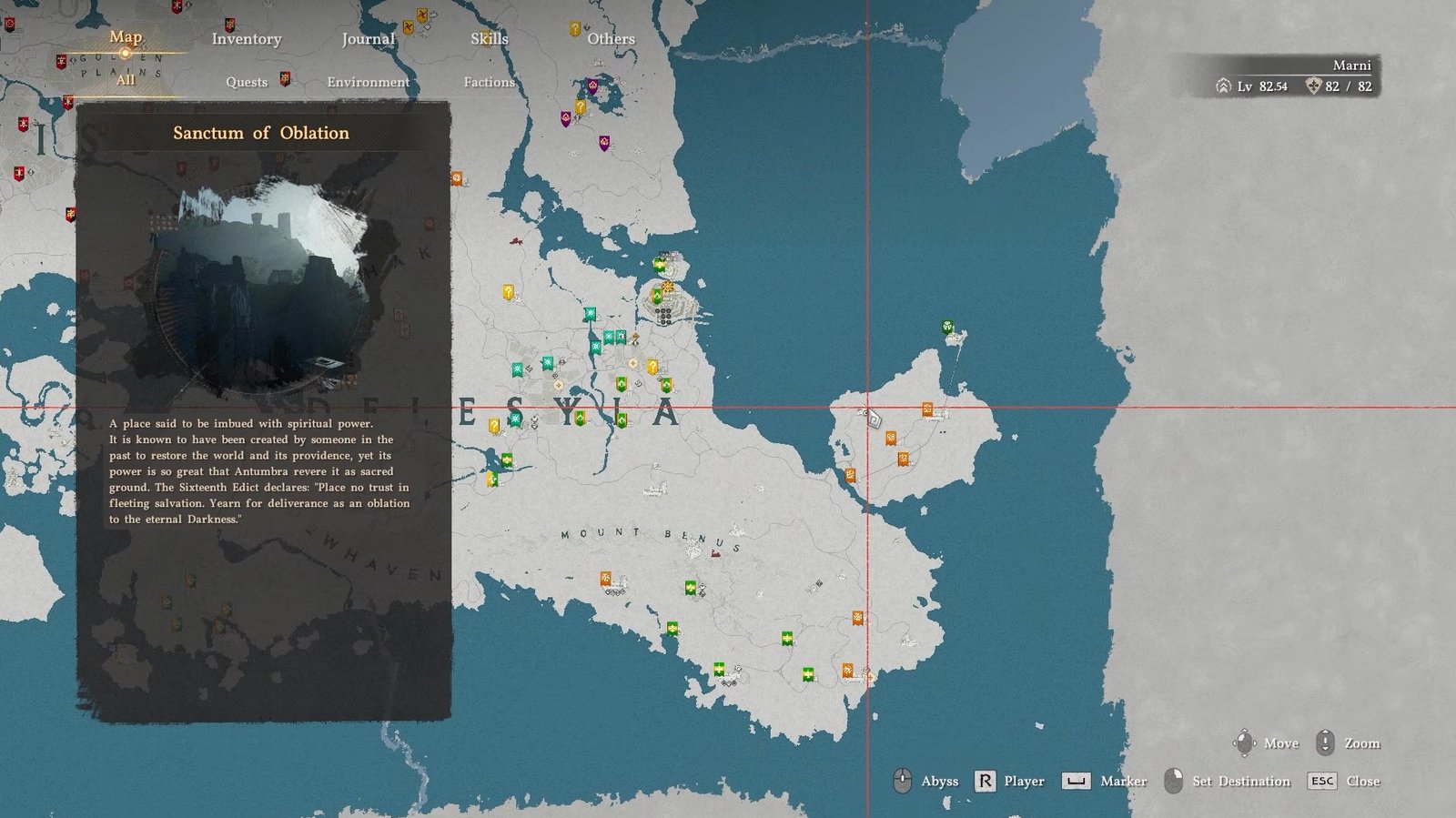Image resolution: width=1456 pixels, height=818 pixels.
Task: Click the ESC Close button
Action: [x=1344, y=781]
